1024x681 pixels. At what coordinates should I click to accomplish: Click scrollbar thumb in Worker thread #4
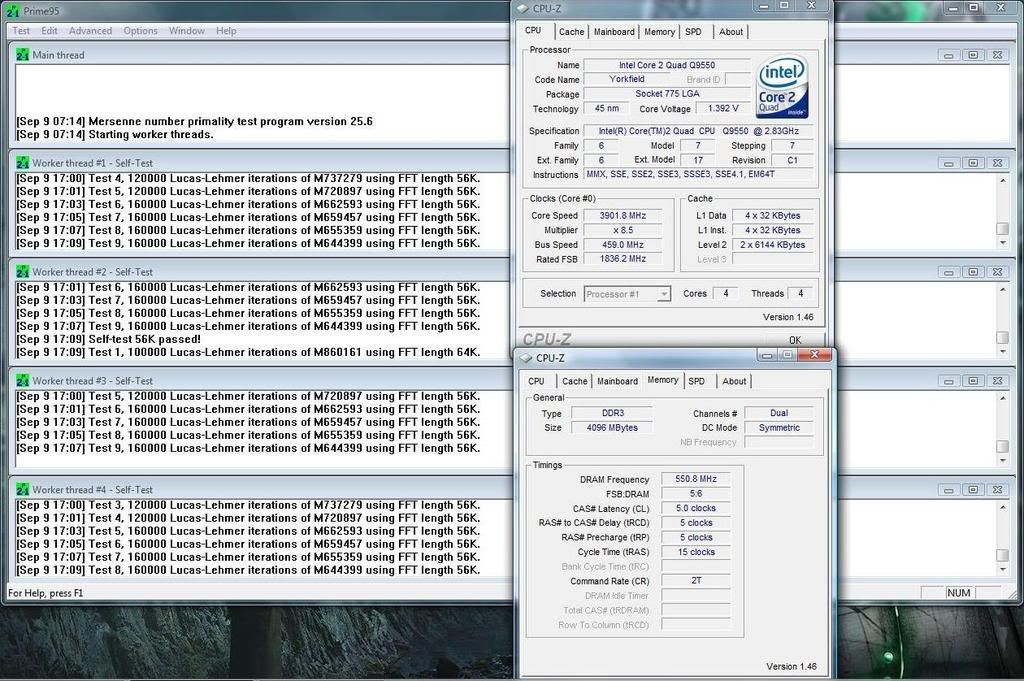click(1002, 555)
